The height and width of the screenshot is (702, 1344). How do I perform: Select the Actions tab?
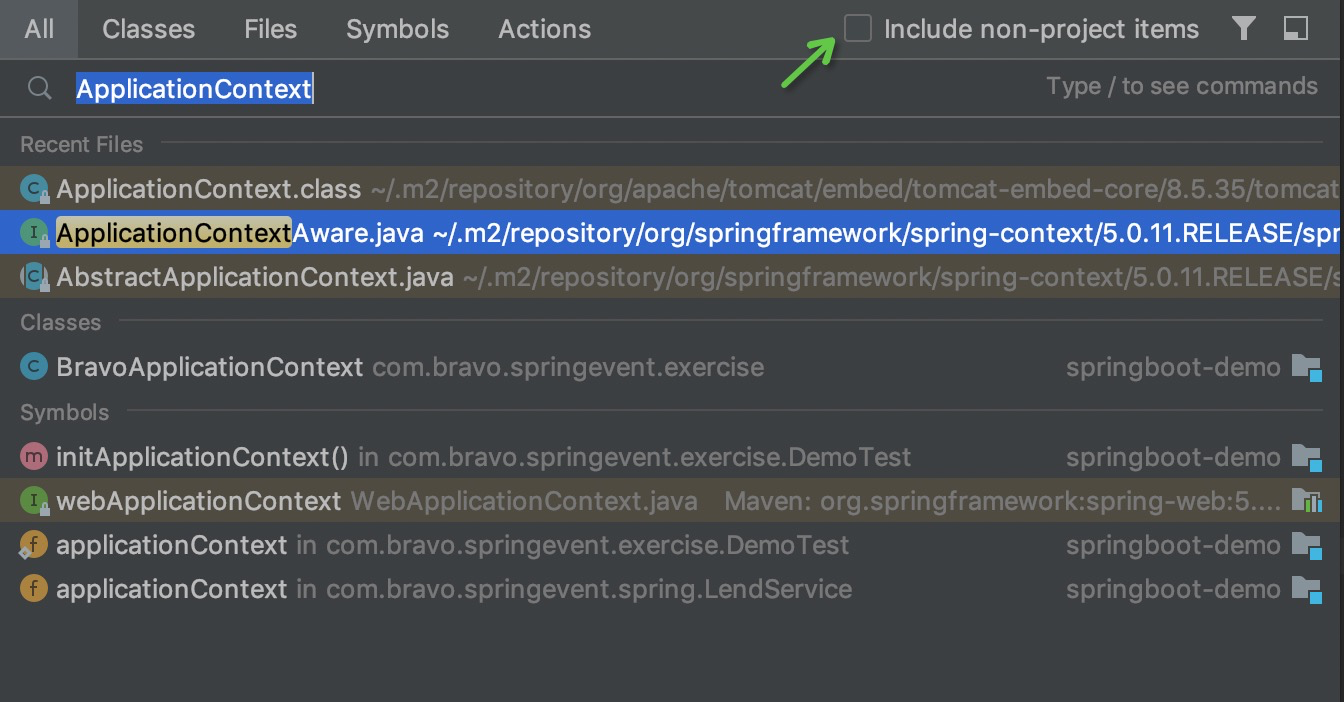(544, 29)
